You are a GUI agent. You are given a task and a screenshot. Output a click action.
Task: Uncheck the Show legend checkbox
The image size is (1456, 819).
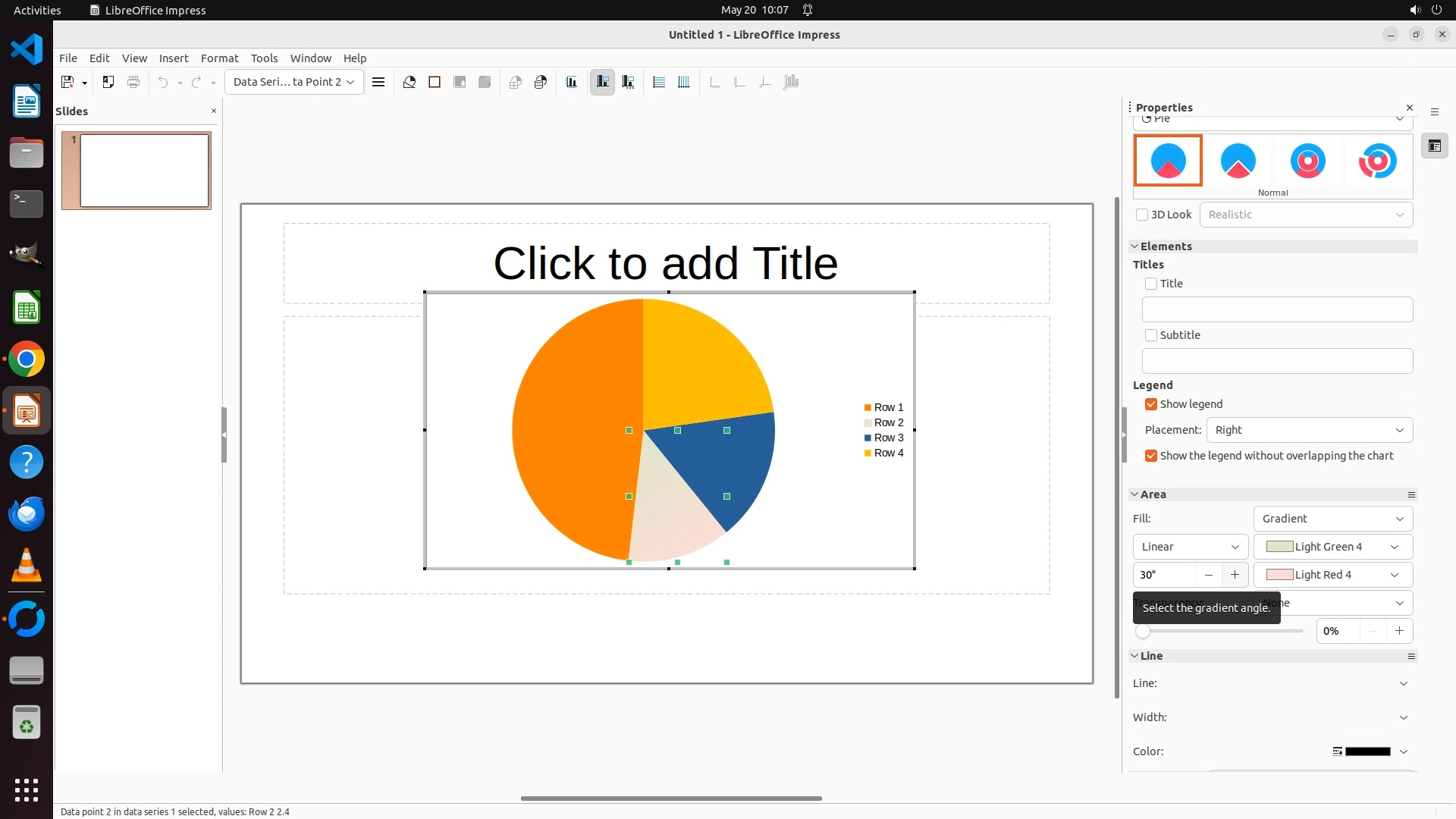click(x=1151, y=404)
